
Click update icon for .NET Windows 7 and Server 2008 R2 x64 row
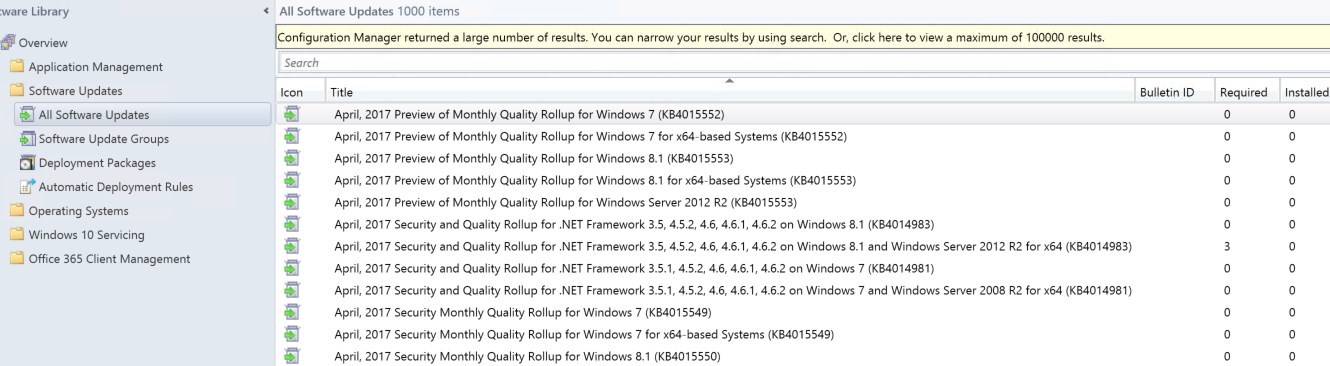click(x=291, y=290)
